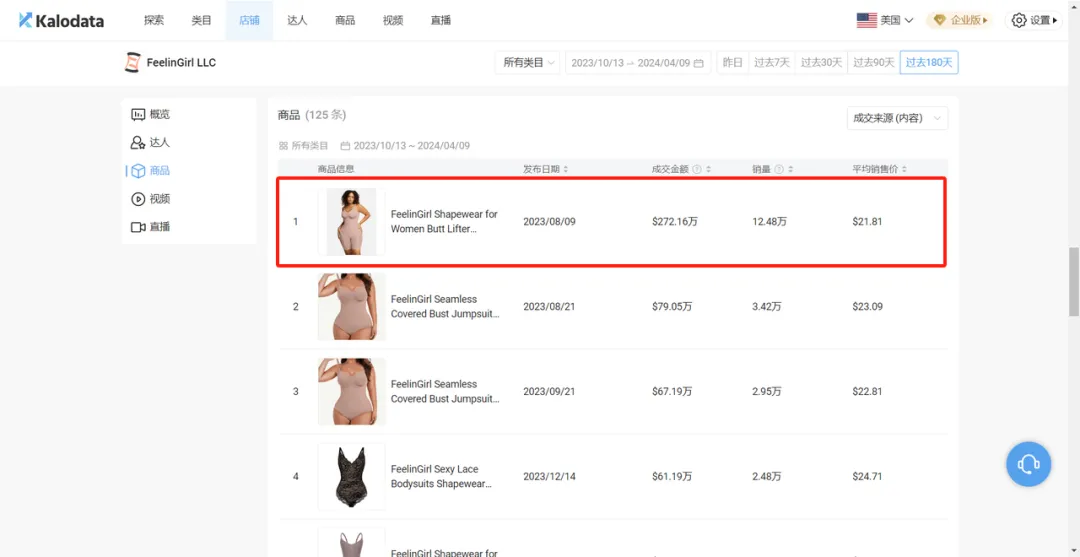Open the 成交来源 (内容) dropdown
Image resolution: width=1080 pixels, height=557 pixels.
pyautogui.click(x=896, y=118)
